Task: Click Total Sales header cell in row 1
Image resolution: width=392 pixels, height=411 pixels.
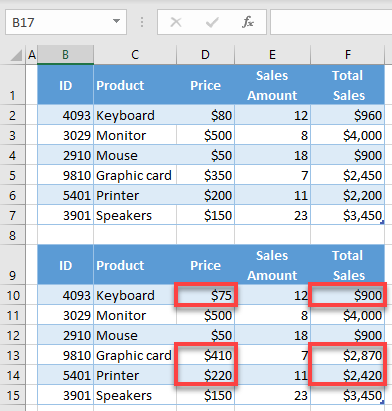Action: [348, 85]
